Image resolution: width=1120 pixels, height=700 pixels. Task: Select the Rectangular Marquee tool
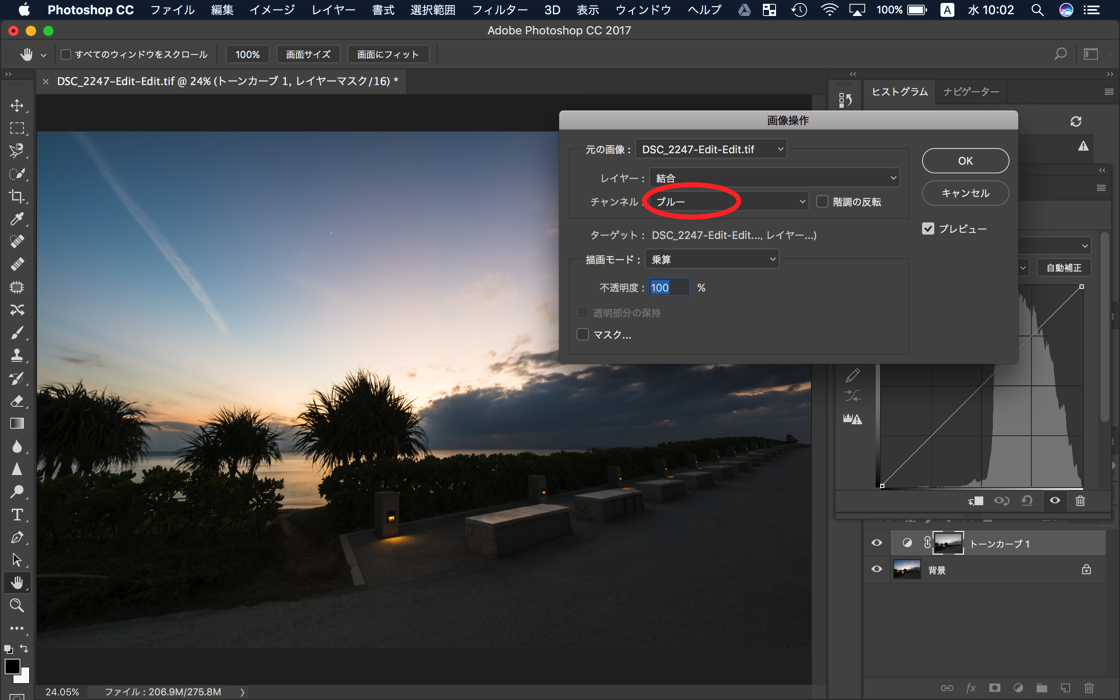(x=17, y=128)
